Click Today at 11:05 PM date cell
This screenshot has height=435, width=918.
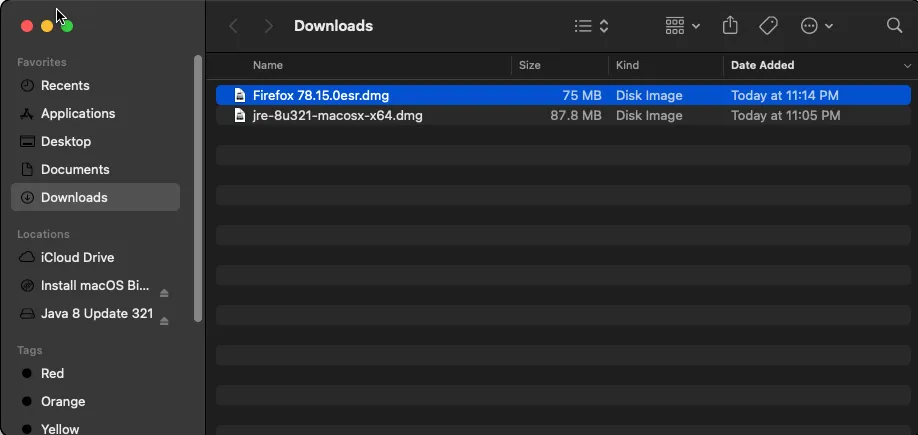(785, 115)
